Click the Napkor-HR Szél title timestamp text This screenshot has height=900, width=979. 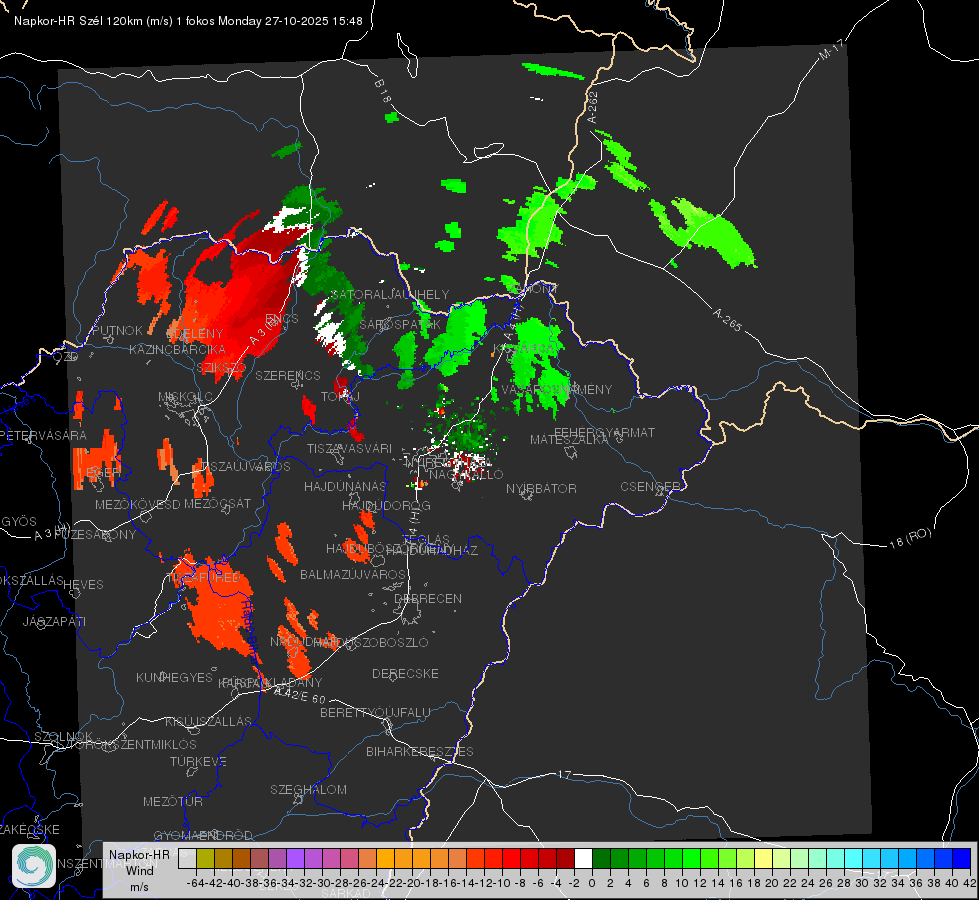(189, 21)
